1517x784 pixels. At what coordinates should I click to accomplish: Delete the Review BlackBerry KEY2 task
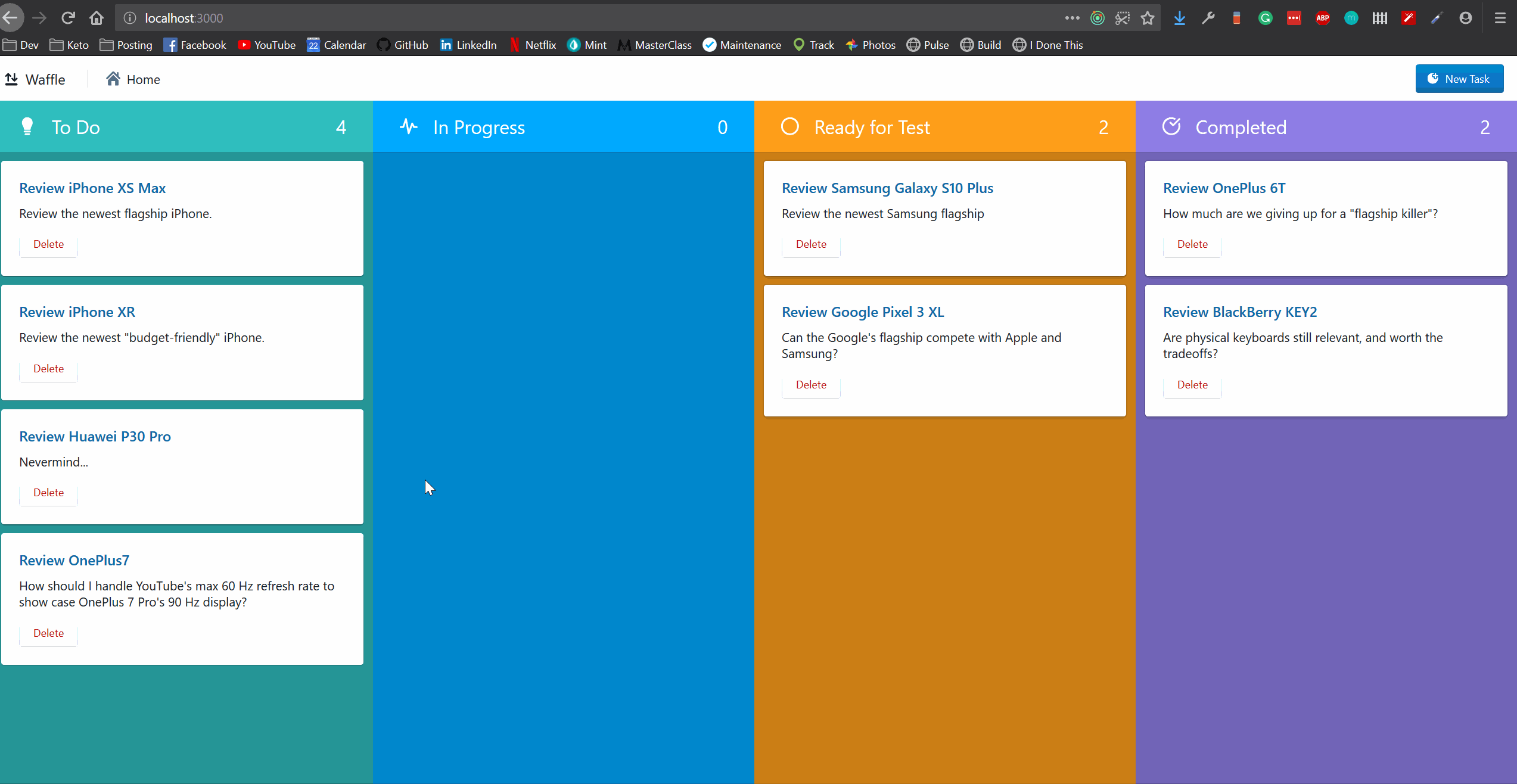[x=1192, y=385]
